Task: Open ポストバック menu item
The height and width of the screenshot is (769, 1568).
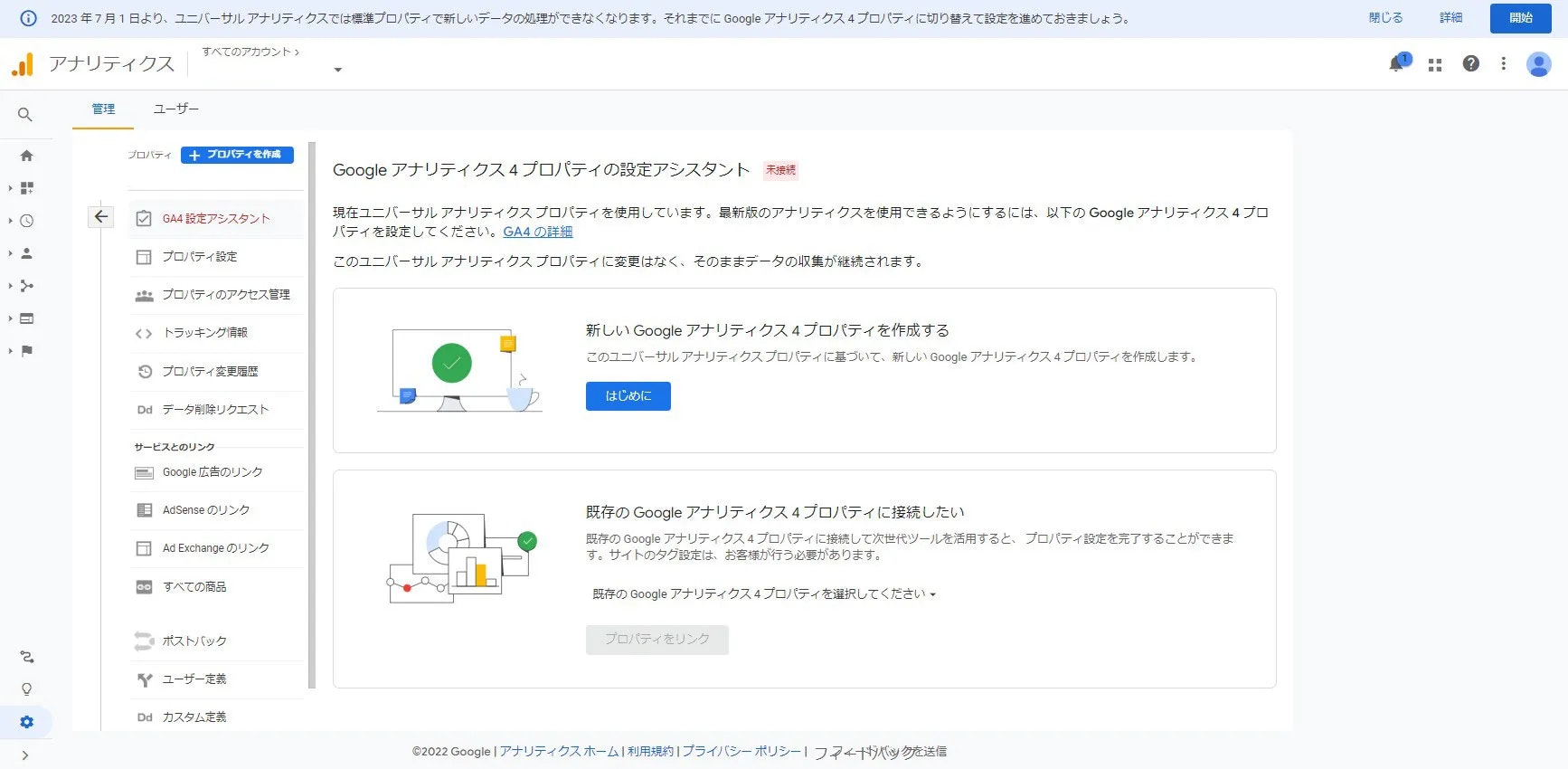Action: (x=216, y=641)
